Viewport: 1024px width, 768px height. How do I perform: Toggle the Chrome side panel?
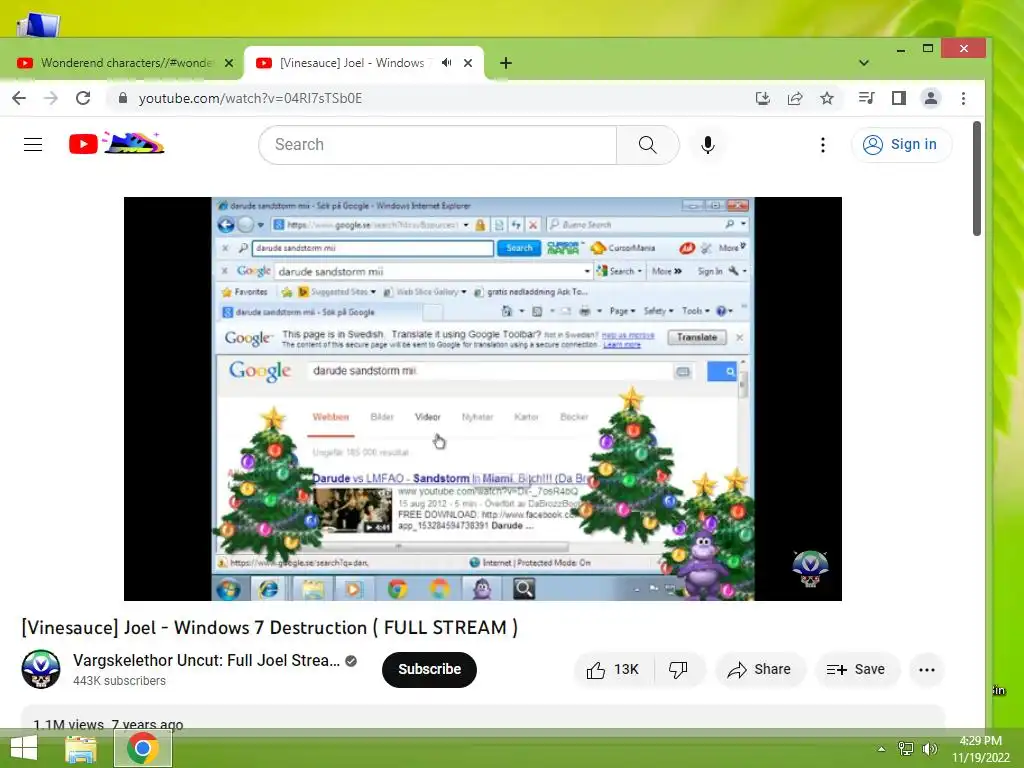pyautogui.click(x=899, y=99)
